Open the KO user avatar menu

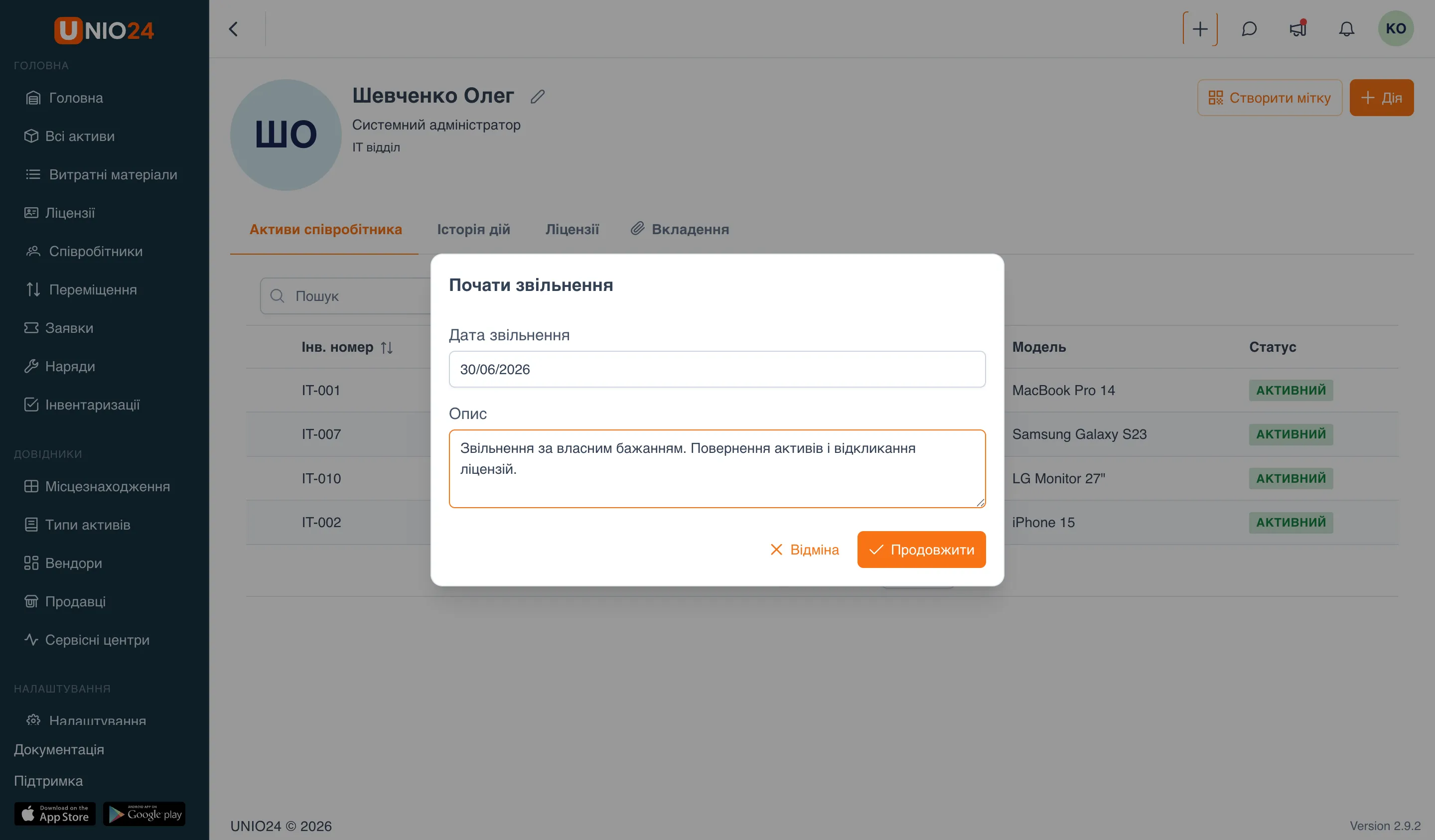click(1396, 28)
